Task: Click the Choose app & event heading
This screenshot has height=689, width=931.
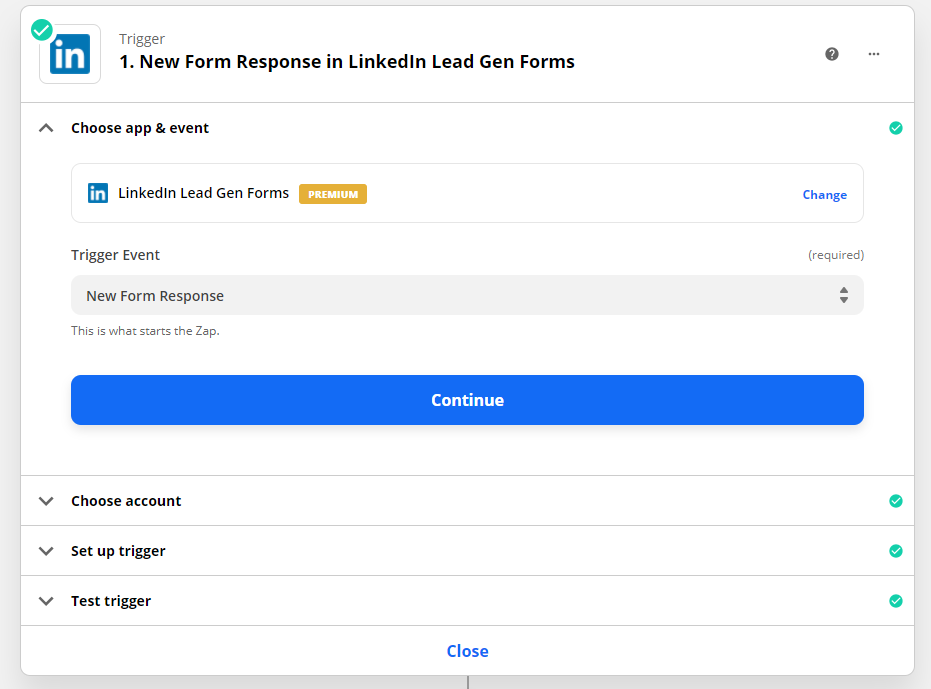Action: pyautogui.click(x=140, y=128)
